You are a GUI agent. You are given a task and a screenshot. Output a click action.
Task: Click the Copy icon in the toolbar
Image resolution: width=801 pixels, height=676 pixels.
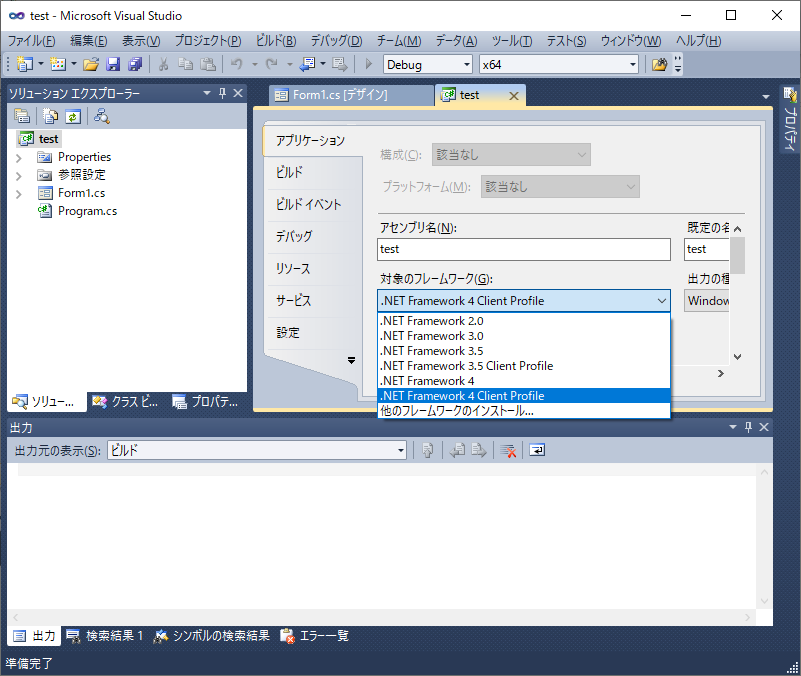(x=185, y=64)
